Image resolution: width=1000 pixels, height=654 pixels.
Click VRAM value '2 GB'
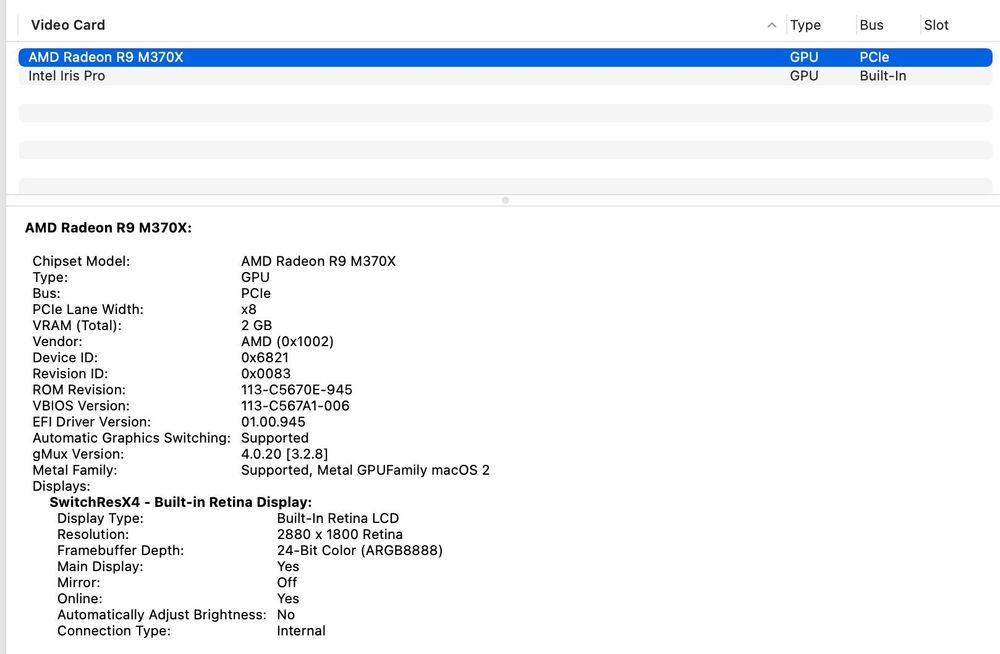coord(256,325)
